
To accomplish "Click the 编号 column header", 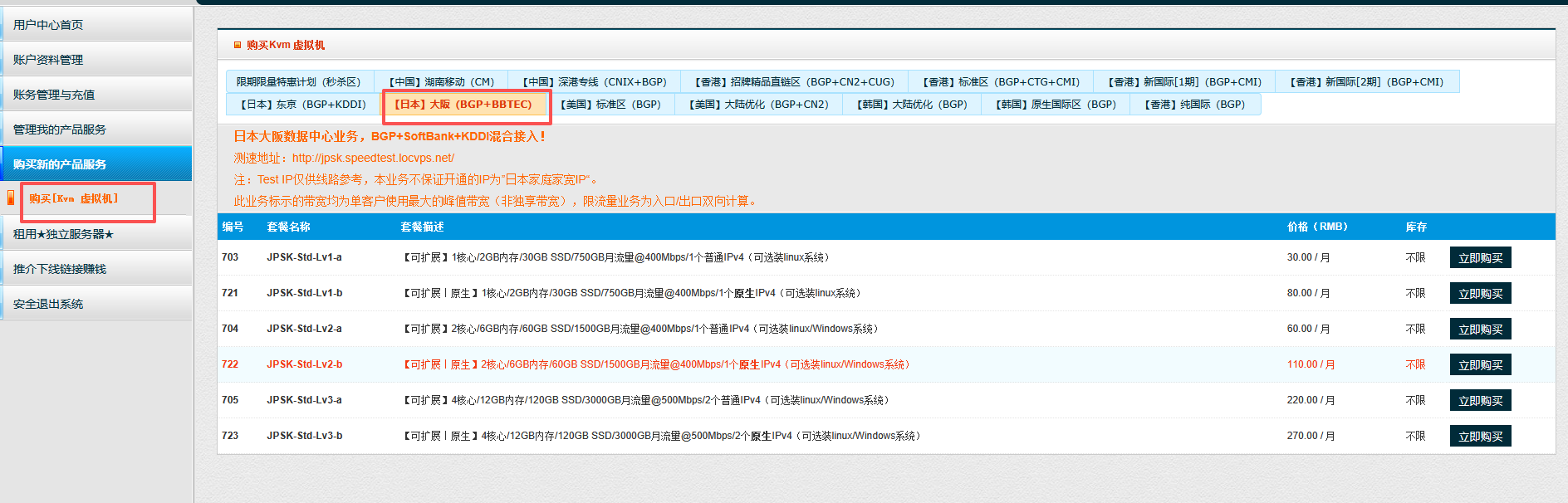I will (x=233, y=227).
